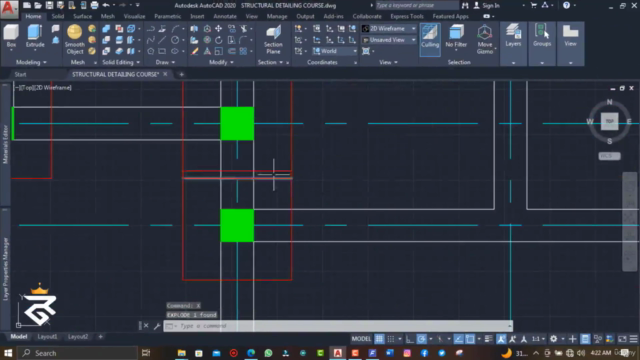Toggle object snap tracking in status bar
The width and height of the screenshot is (640, 360).
tap(458, 339)
